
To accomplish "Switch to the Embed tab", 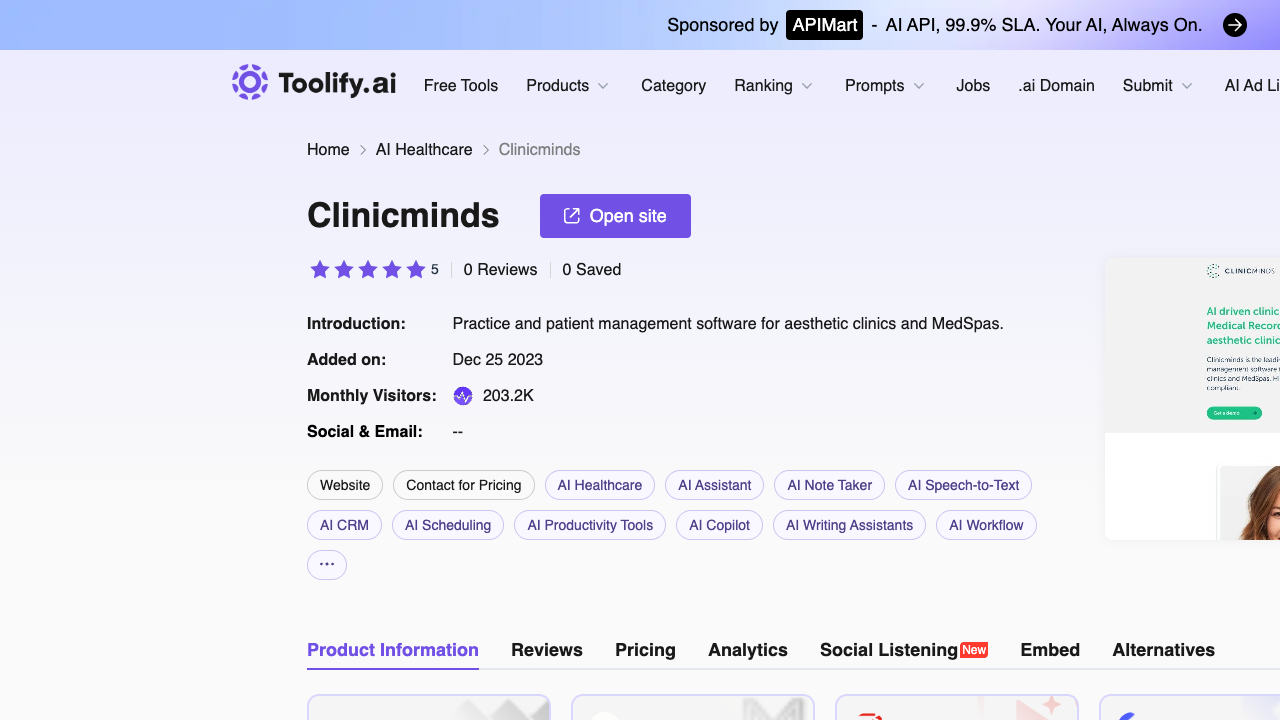I will (x=1050, y=650).
